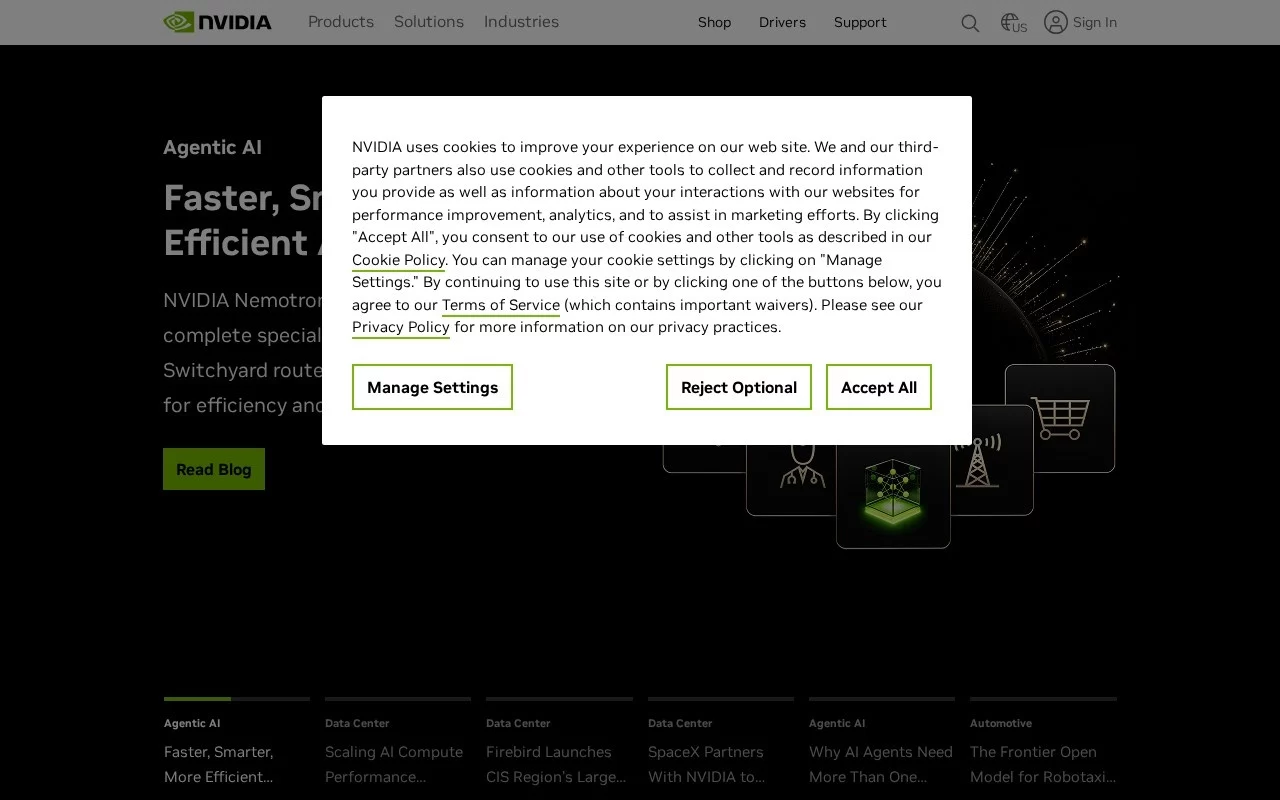The height and width of the screenshot is (800, 1280).
Task: Click the Sign In user account icon
Action: pyautogui.click(x=1056, y=22)
